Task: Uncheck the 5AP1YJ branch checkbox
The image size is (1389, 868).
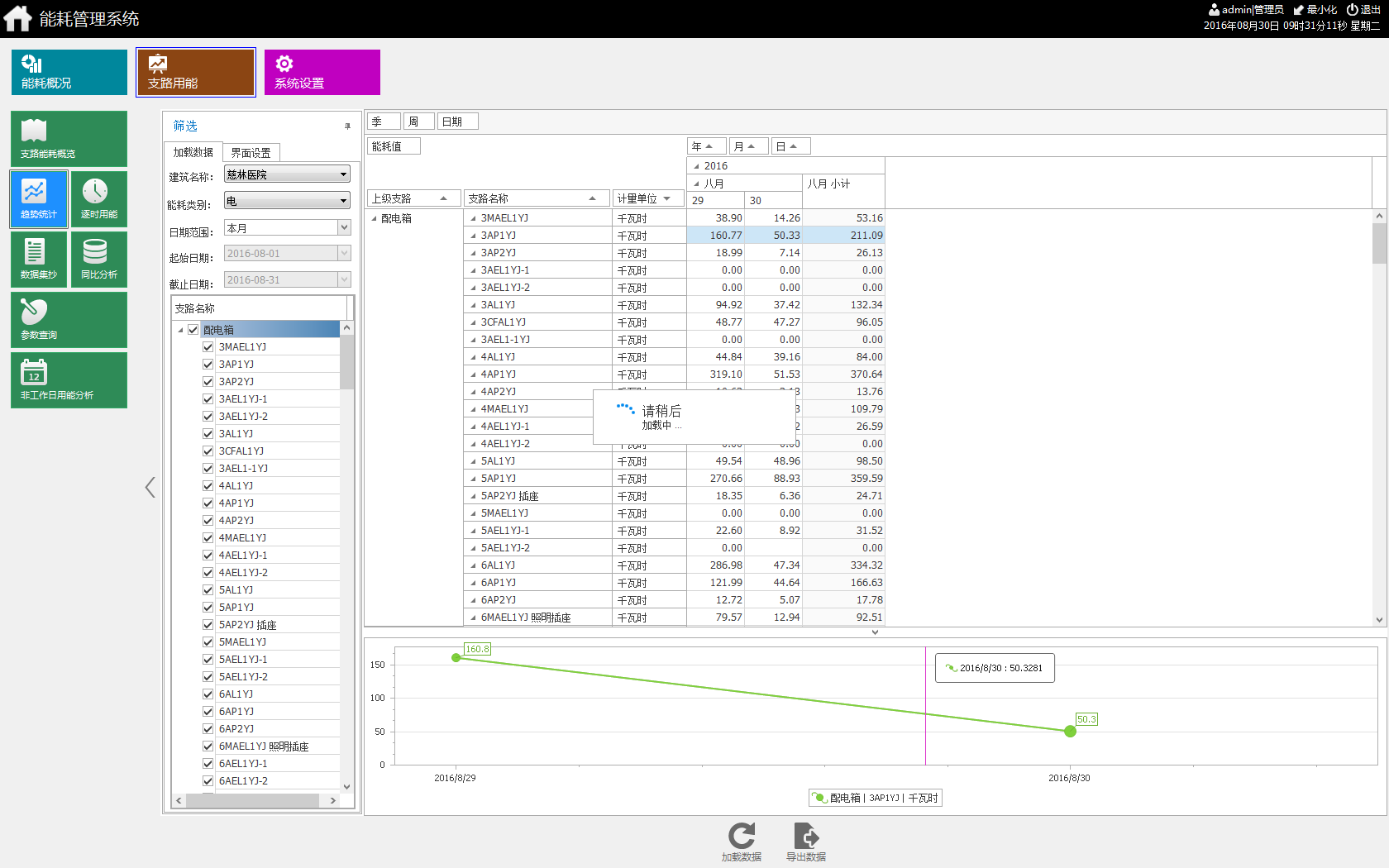Action: coord(208,608)
